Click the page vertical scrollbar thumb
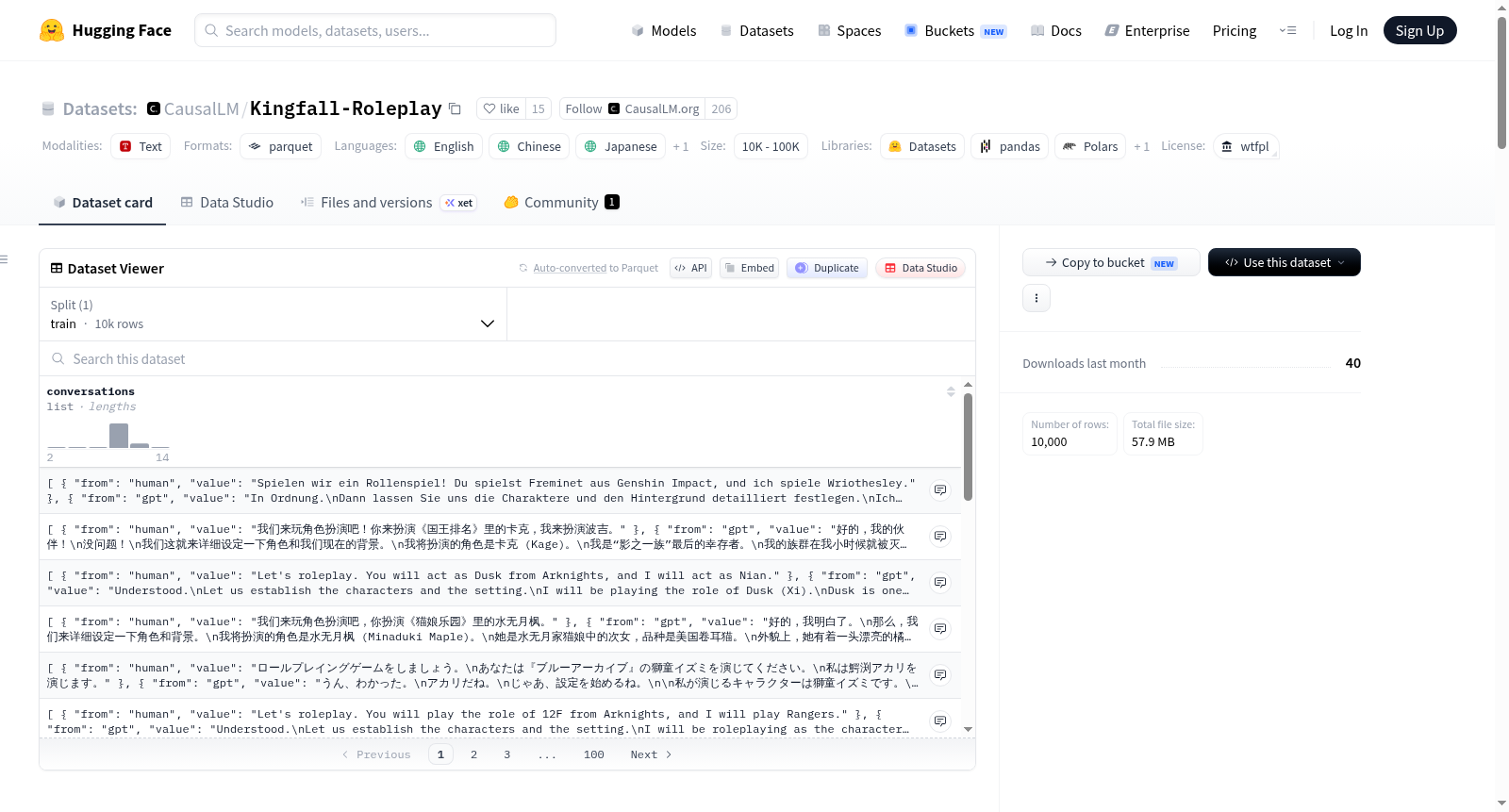 pos(1501,83)
